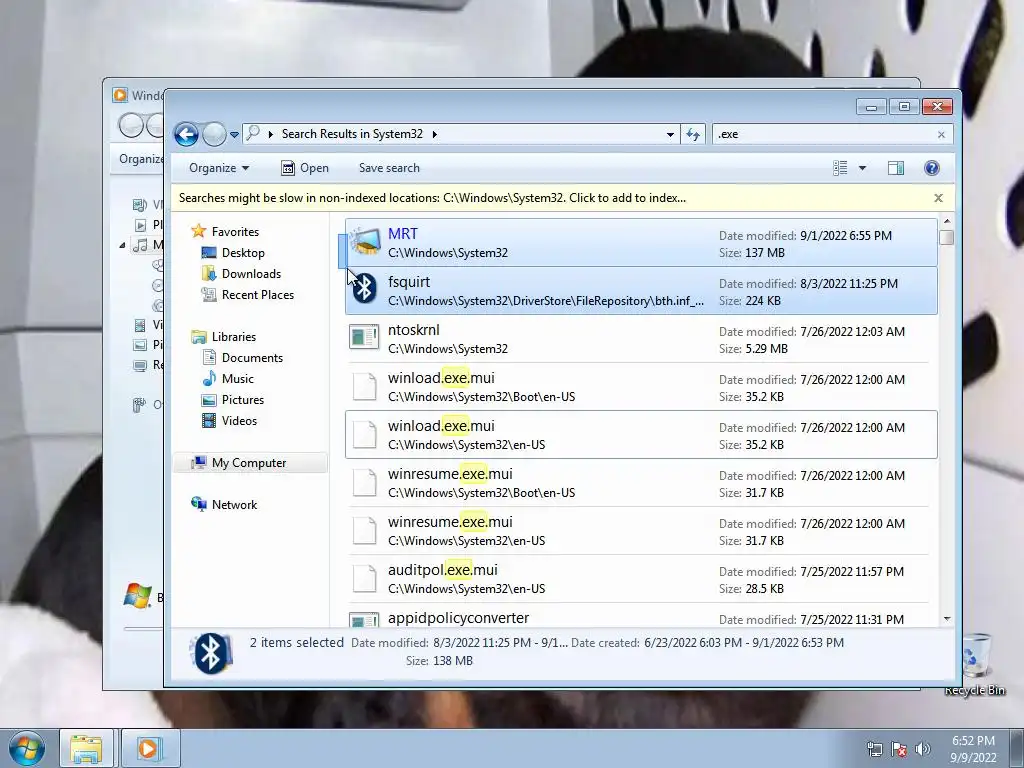Open the Organize menu
Viewport: 1024px width, 768px height.
[219, 168]
